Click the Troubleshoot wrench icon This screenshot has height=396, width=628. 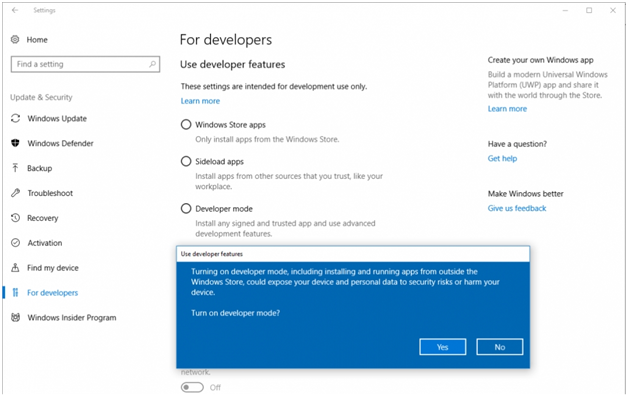click(16, 193)
